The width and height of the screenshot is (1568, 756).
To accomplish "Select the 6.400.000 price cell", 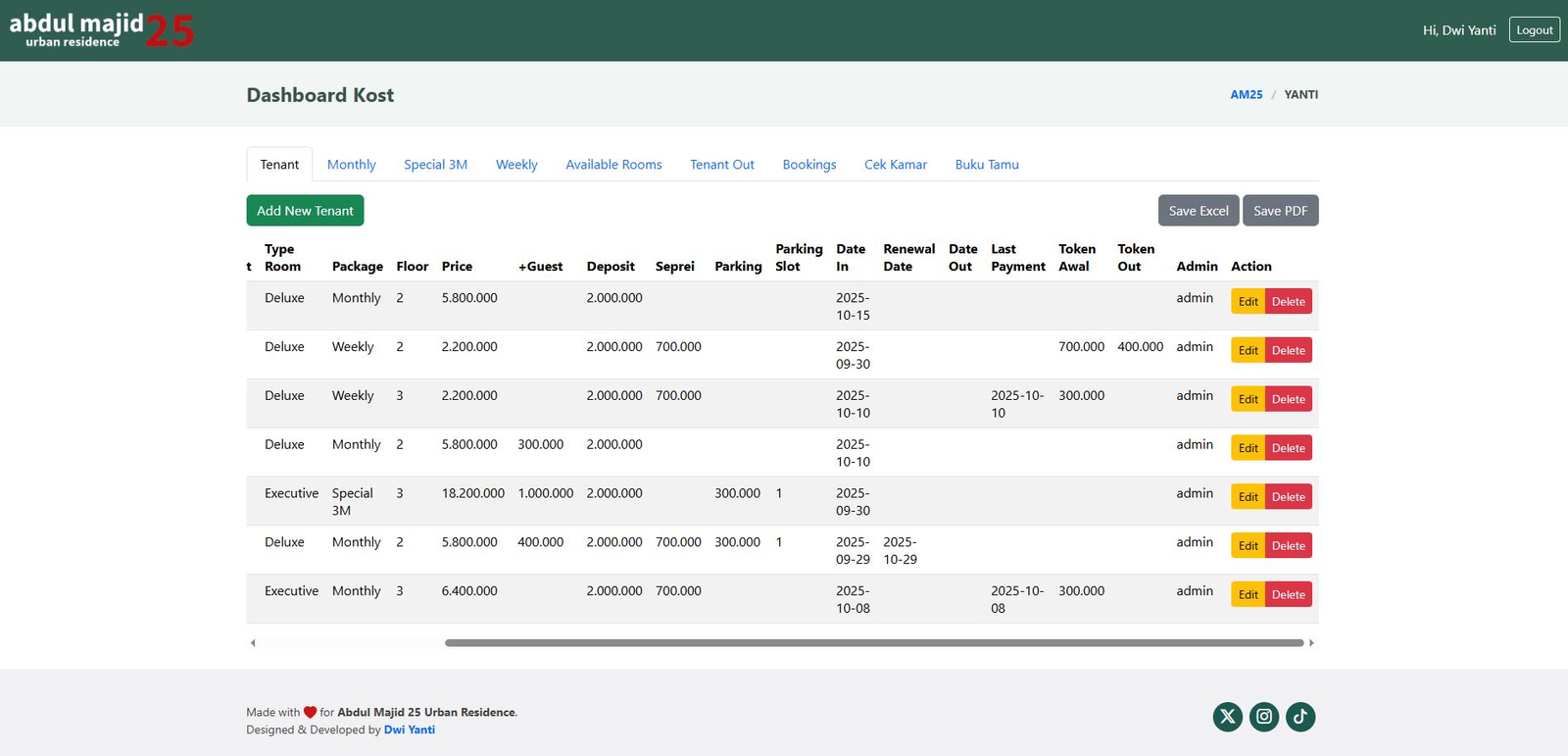I will point(469,591).
